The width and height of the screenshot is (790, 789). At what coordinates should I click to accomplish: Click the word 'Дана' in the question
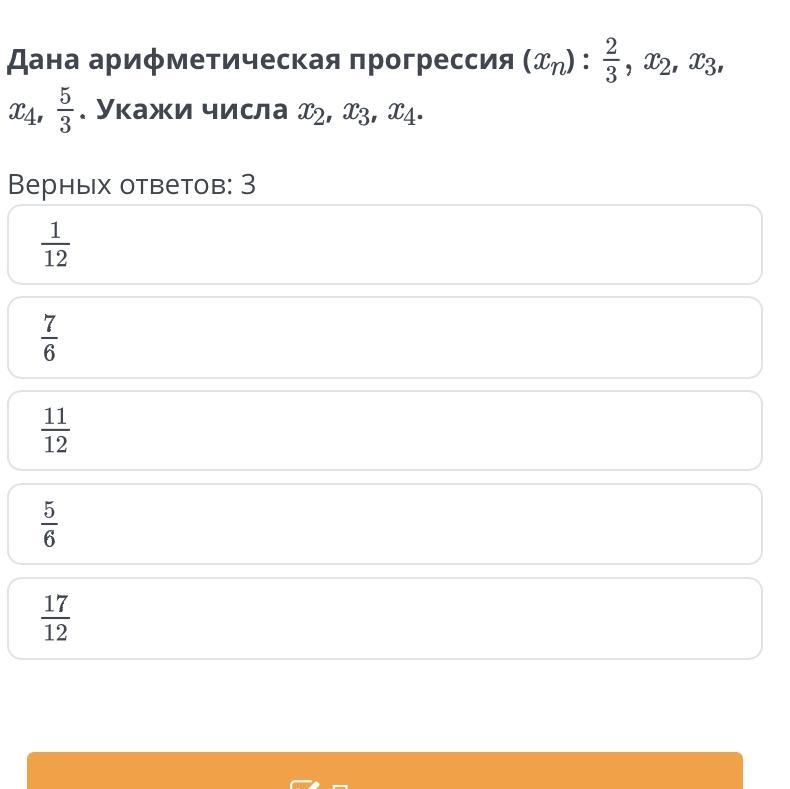pyautogui.click(x=44, y=61)
